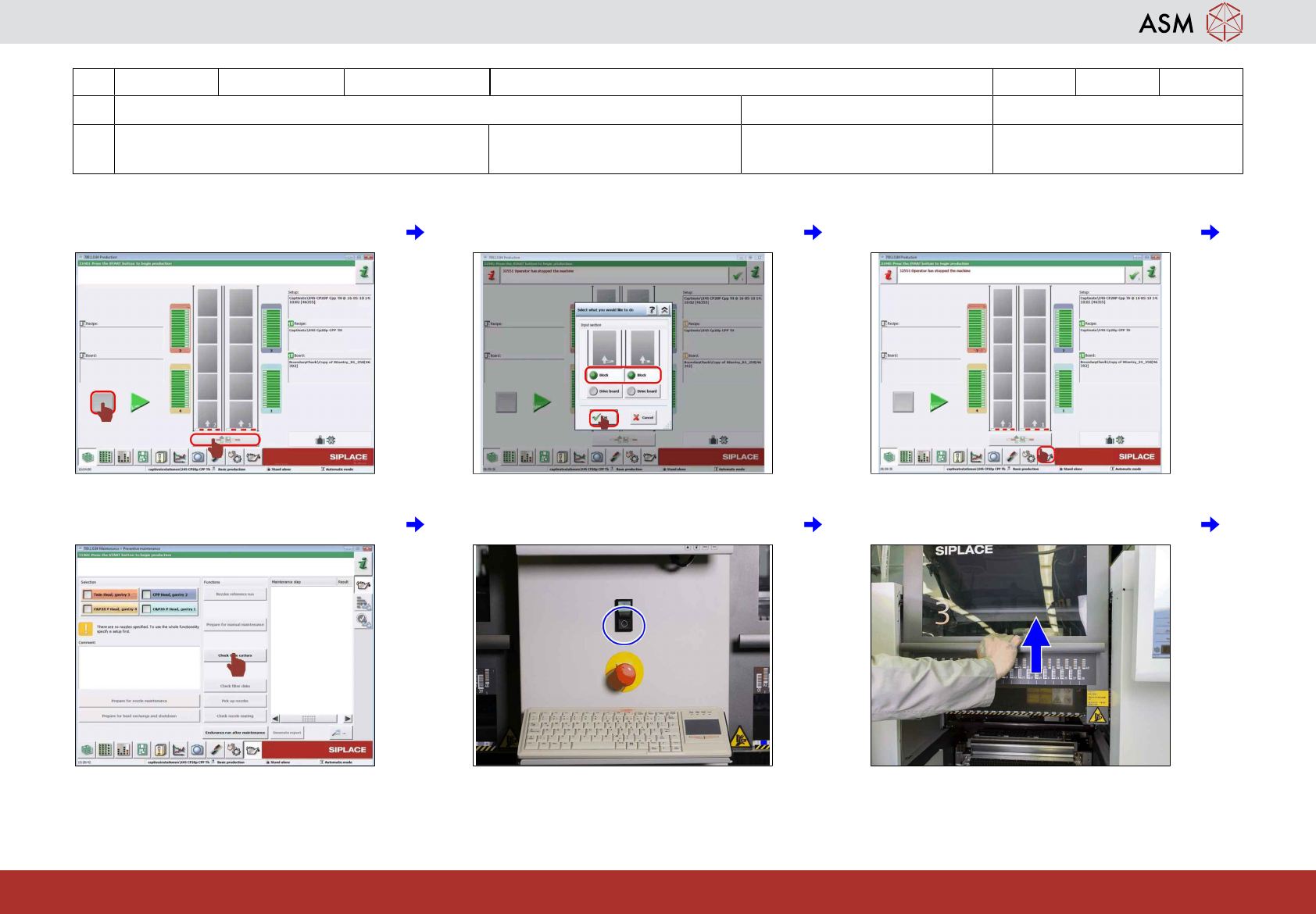Viewport: 1316px width, 914px height.
Task: Open the wrench tool dropdown in Maintenance window
Action: pos(341,733)
